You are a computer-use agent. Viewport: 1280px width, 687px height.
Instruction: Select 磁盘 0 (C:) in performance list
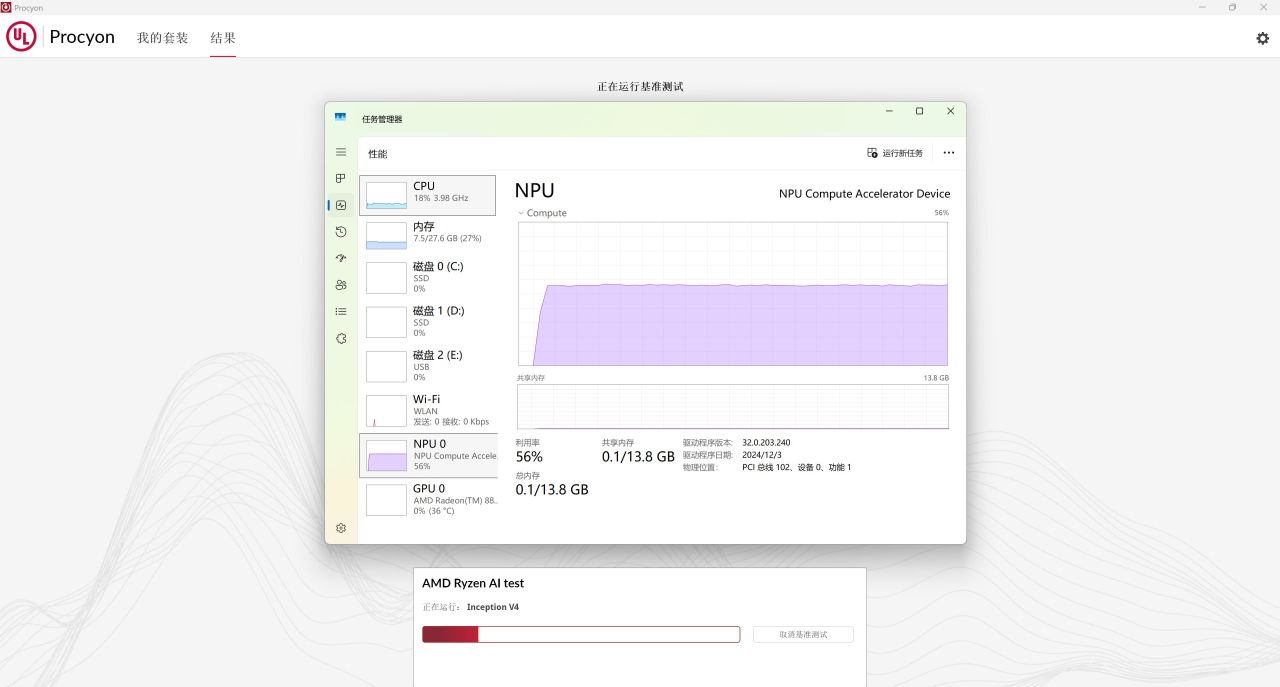pos(428,277)
